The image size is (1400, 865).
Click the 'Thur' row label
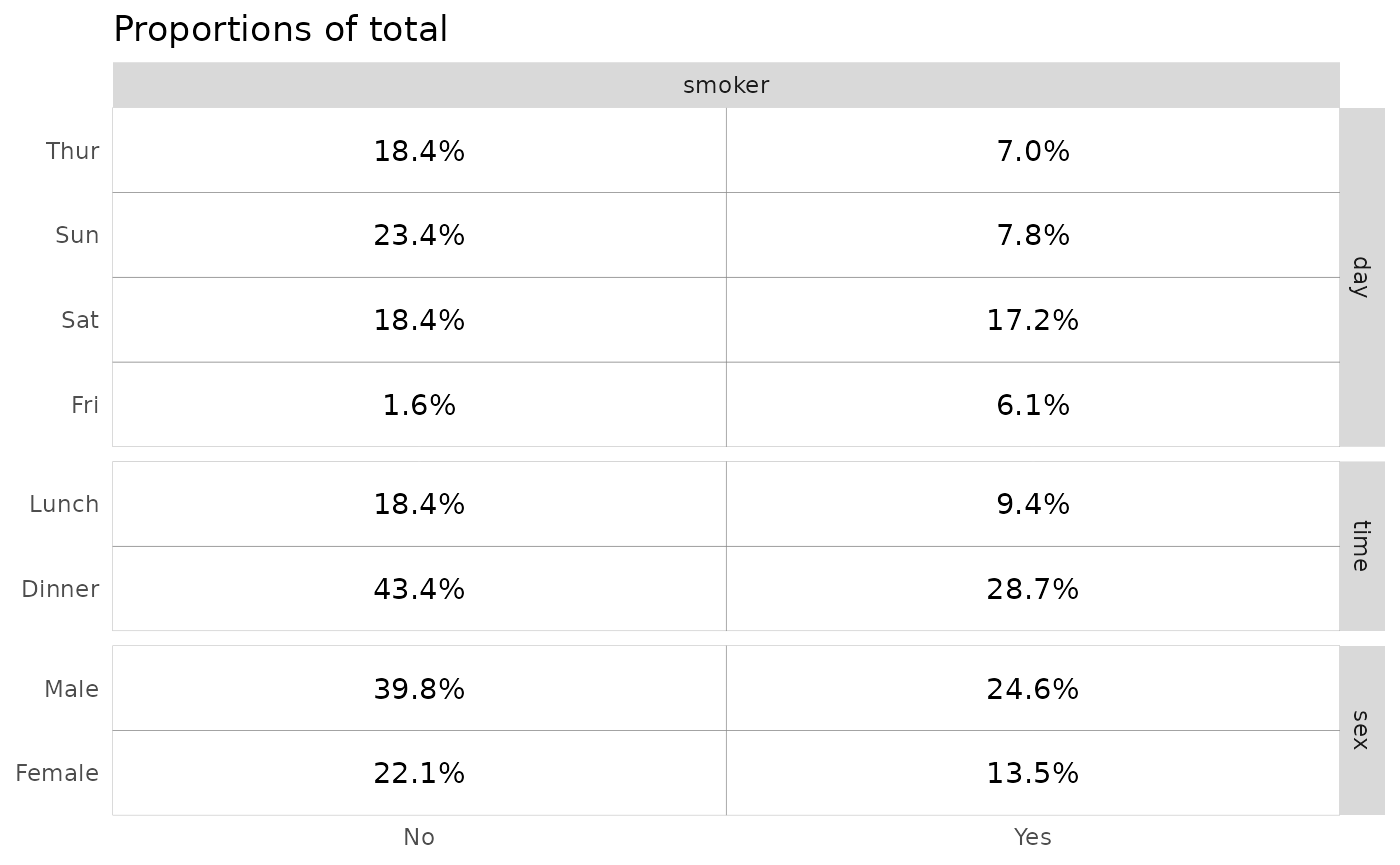(73, 151)
